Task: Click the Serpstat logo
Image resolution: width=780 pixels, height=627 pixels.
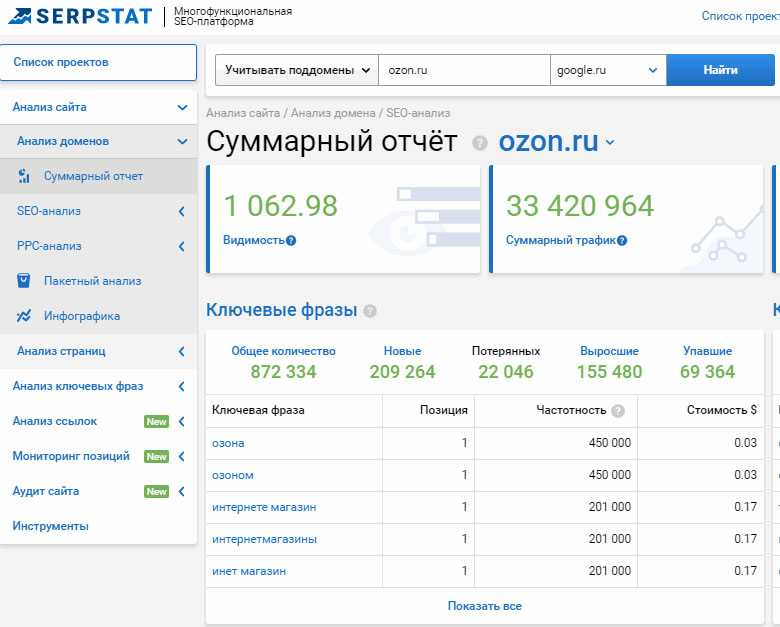Action: (80, 16)
